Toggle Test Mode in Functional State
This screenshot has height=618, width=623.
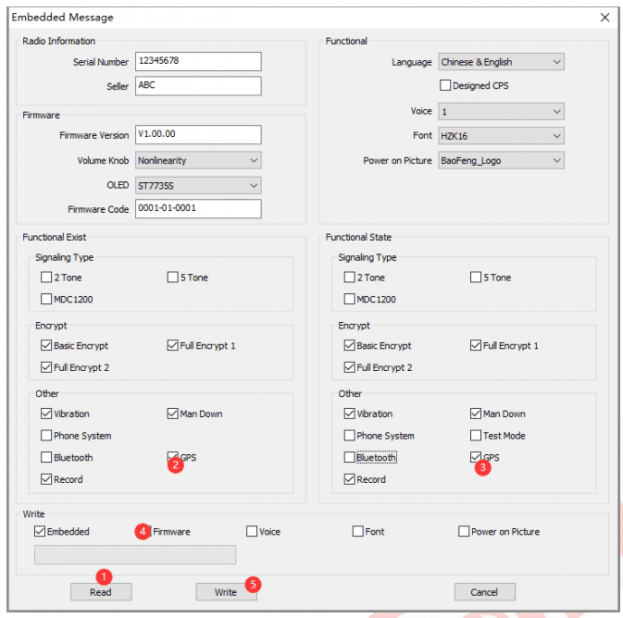pos(476,435)
